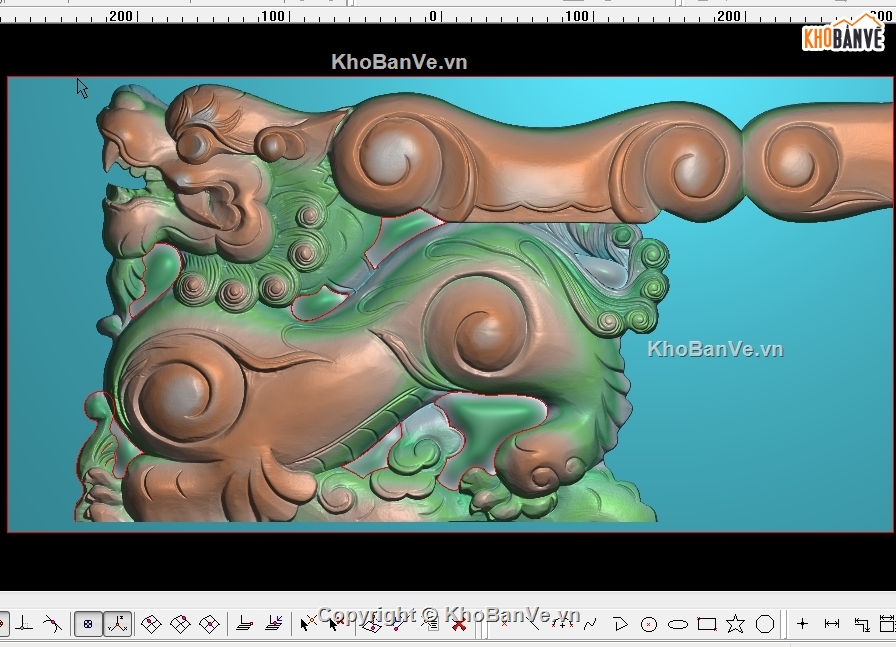Select the rectangle drawing tool
The width and height of the screenshot is (896, 647).
(707, 624)
